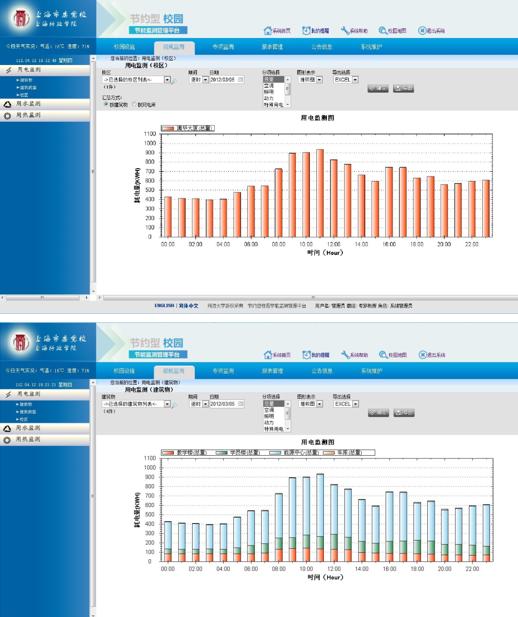Open the 系统帮助 wrench icon in the campus (校区) view
Screen dimensions: 518x617
tap(345, 30)
